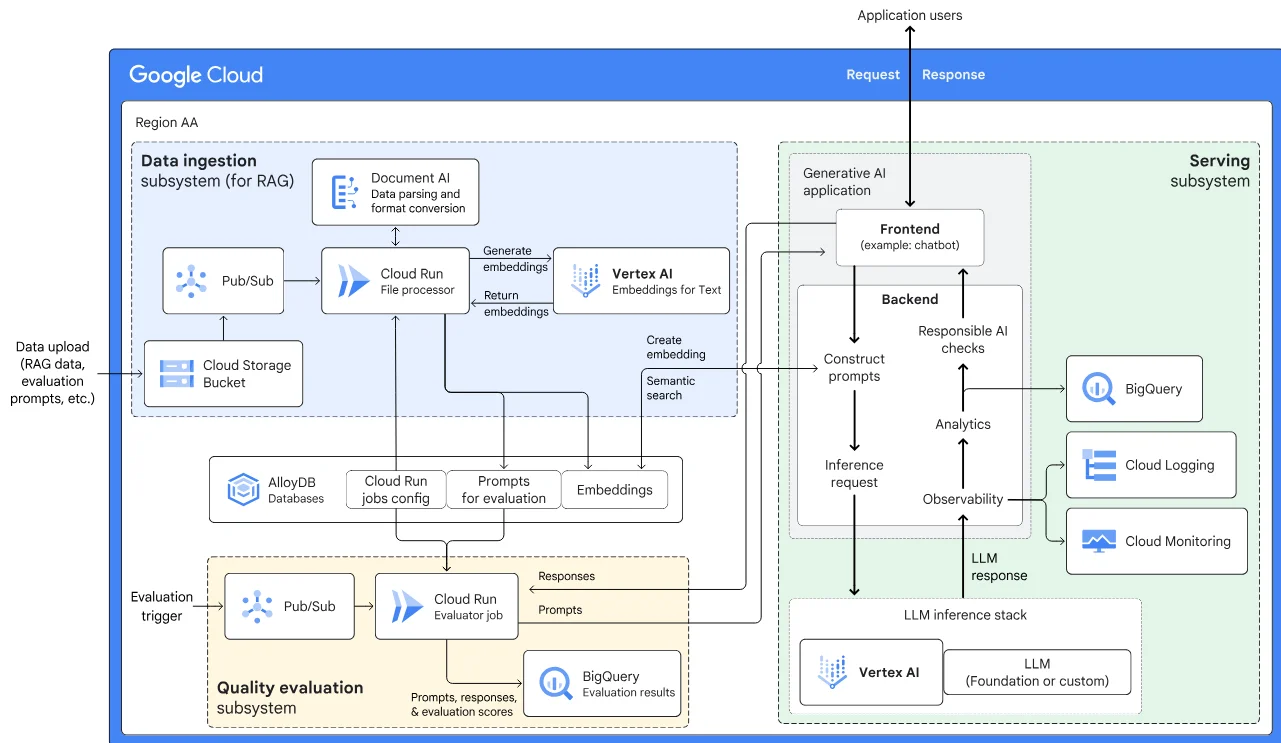
Task: Select the Cloud Run File processor icon
Action: [x=352, y=281]
